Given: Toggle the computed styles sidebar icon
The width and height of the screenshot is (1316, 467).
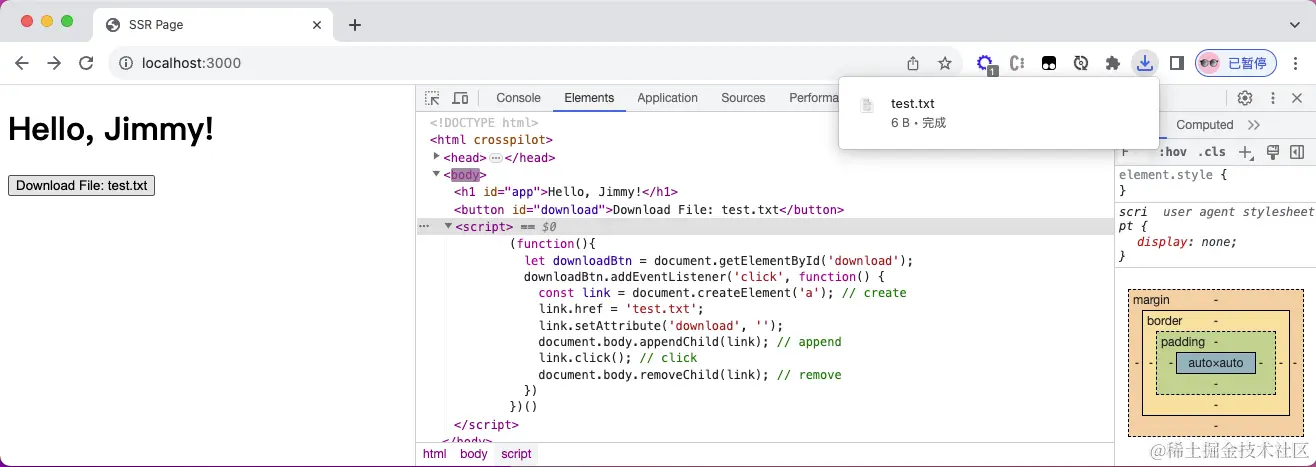Looking at the screenshot, I should coord(1297,152).
